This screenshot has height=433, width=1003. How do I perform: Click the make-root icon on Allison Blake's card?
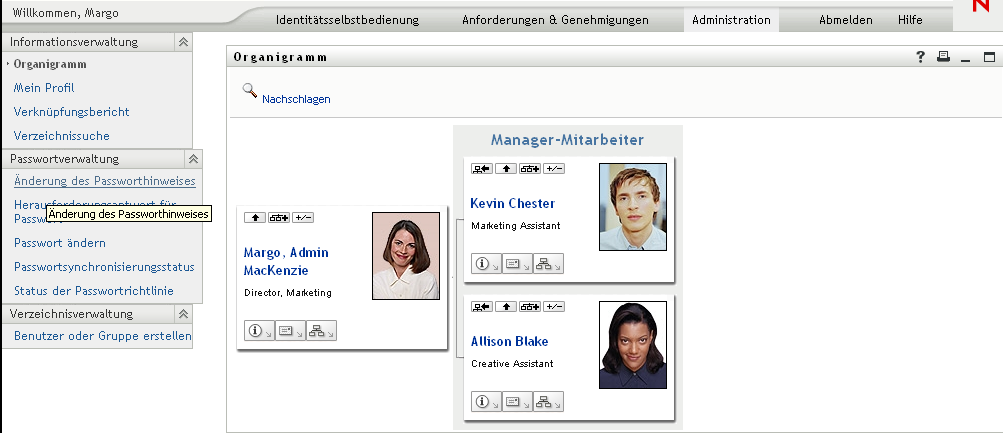click(482, 307)
